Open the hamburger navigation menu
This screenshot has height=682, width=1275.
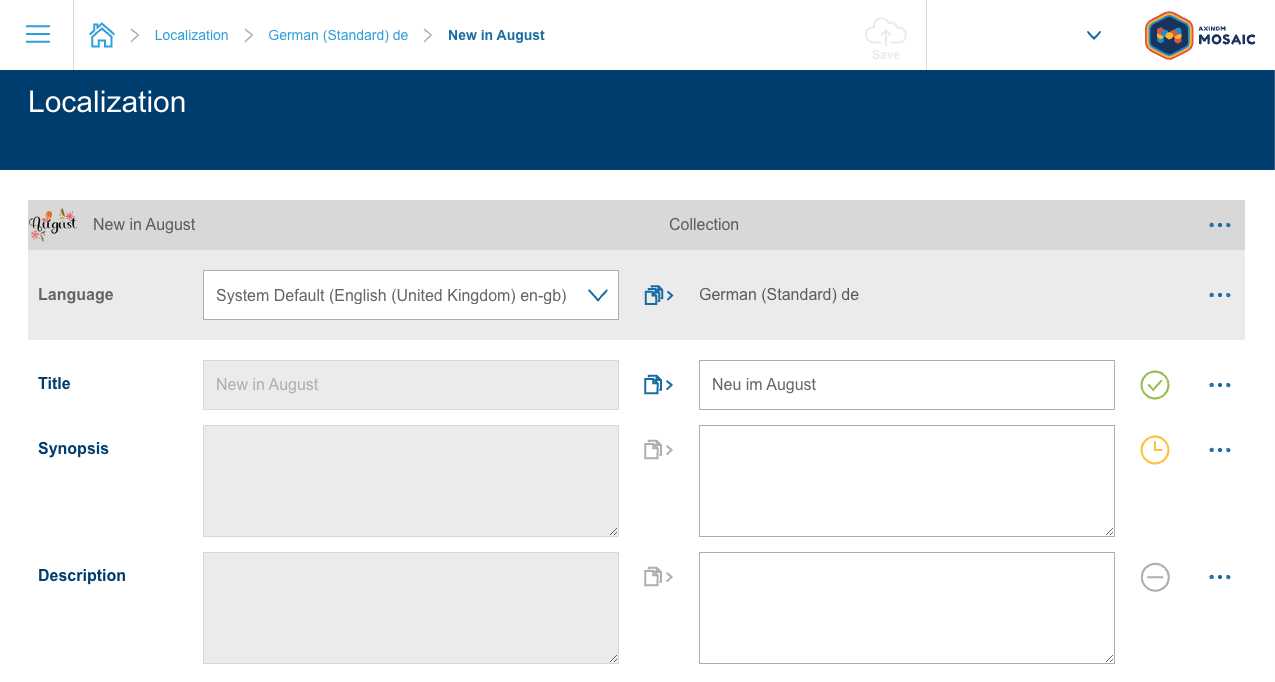click(38, 35)
